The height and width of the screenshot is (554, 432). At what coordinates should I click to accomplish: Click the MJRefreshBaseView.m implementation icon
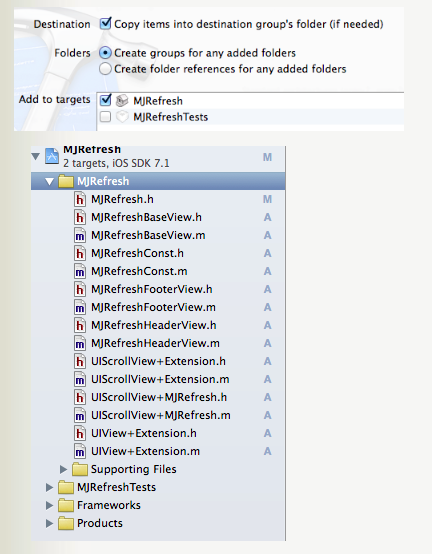coord(80,235)
